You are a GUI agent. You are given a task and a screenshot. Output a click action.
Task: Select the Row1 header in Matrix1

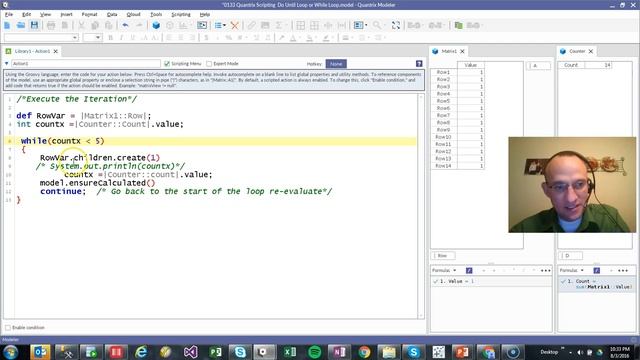[x=444, y=72]
